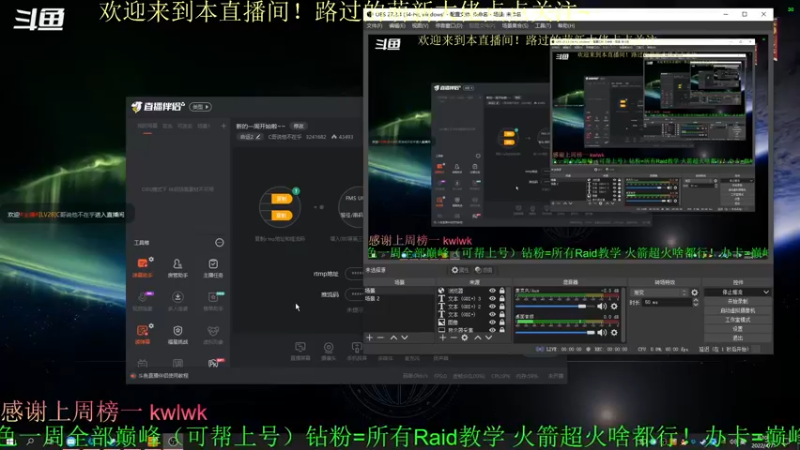The height and width of the screenshot is (450, 800).
Task: Open the scene transition type dropdown
Action: point(659,293)
